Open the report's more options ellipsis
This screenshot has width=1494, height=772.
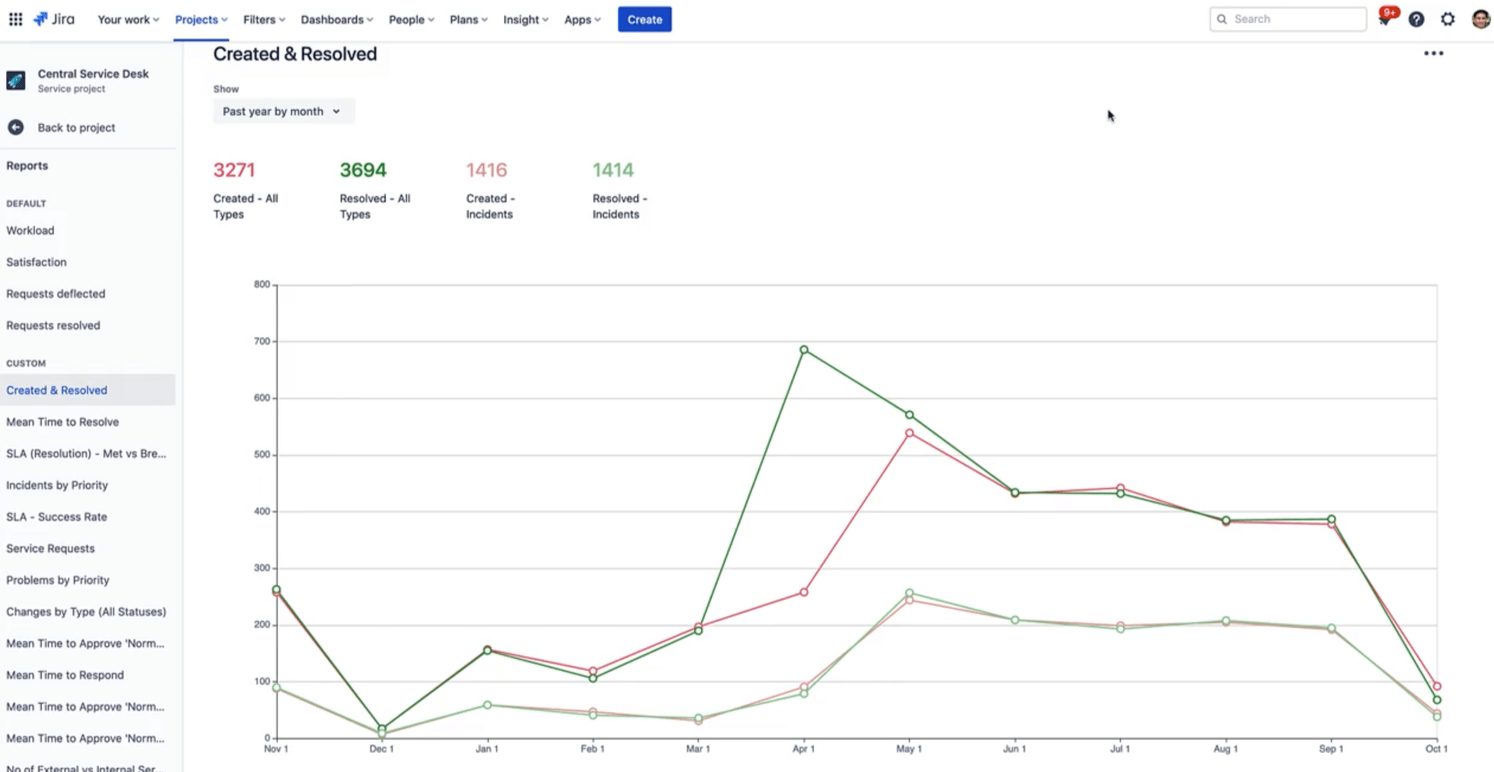(x=1434, y=54)
